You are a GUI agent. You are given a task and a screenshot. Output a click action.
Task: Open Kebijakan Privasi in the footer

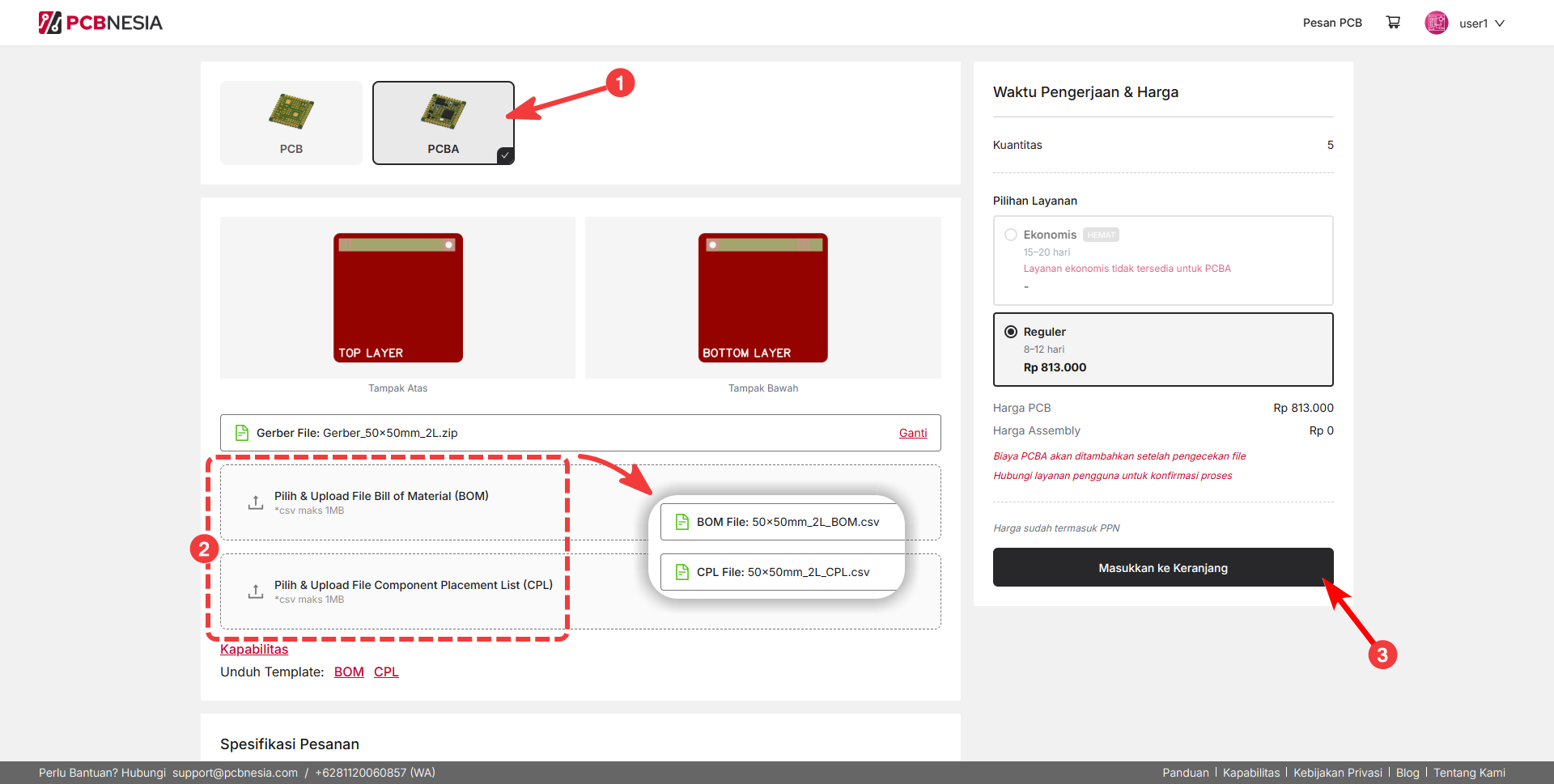point(1338,773)
